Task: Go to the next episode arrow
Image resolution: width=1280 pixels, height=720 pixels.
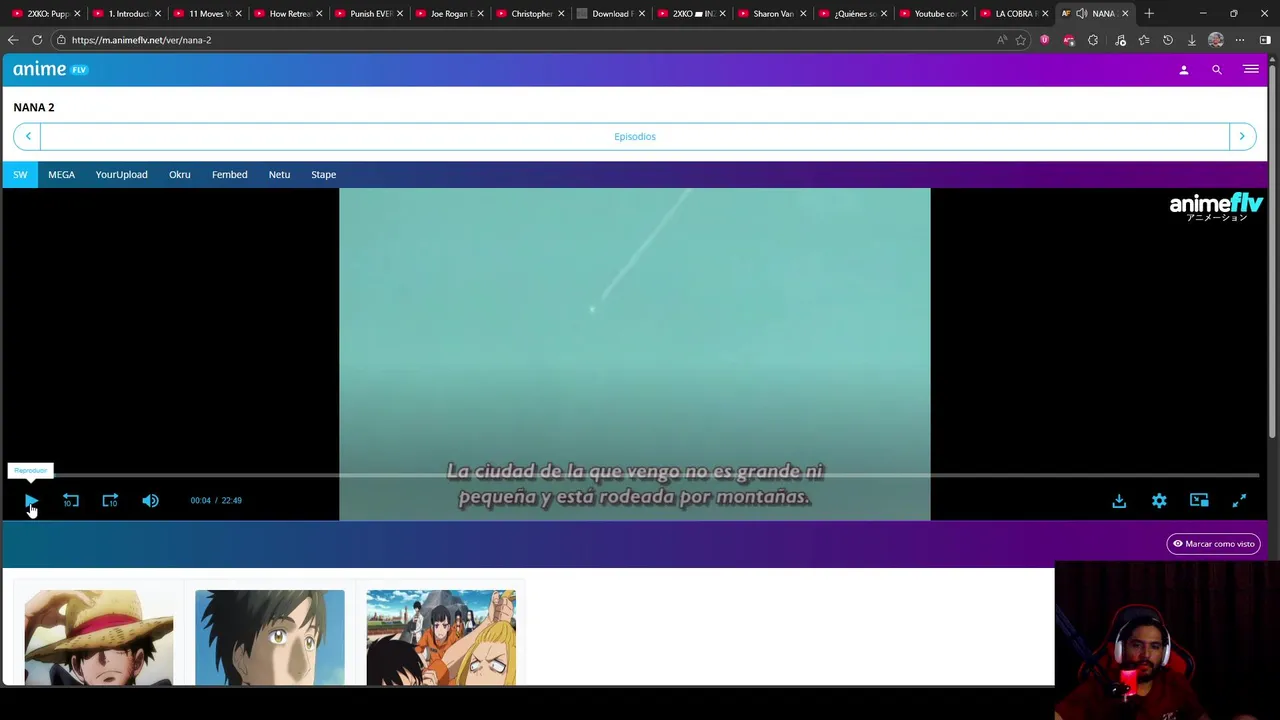Action: pyautogui.click(x=1242, y=136)
